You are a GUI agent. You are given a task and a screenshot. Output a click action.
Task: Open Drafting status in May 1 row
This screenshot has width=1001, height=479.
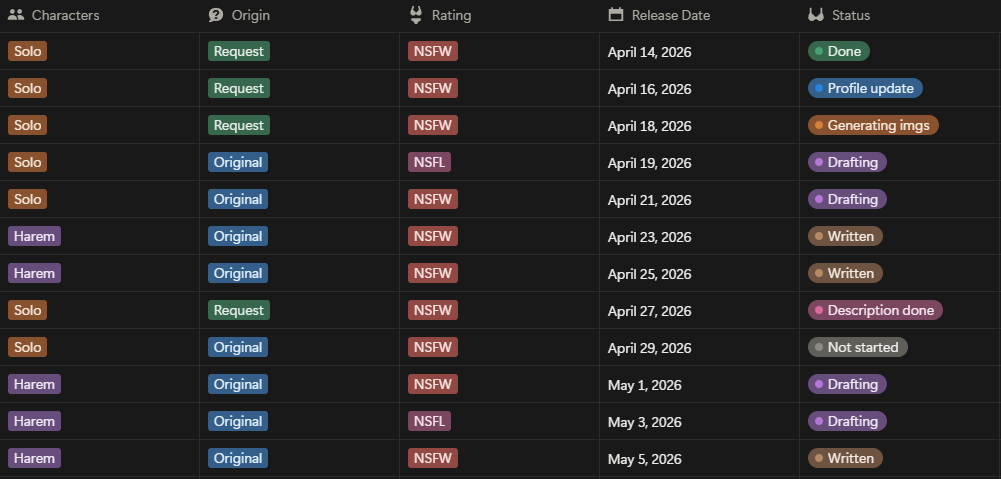click(847, 384)
